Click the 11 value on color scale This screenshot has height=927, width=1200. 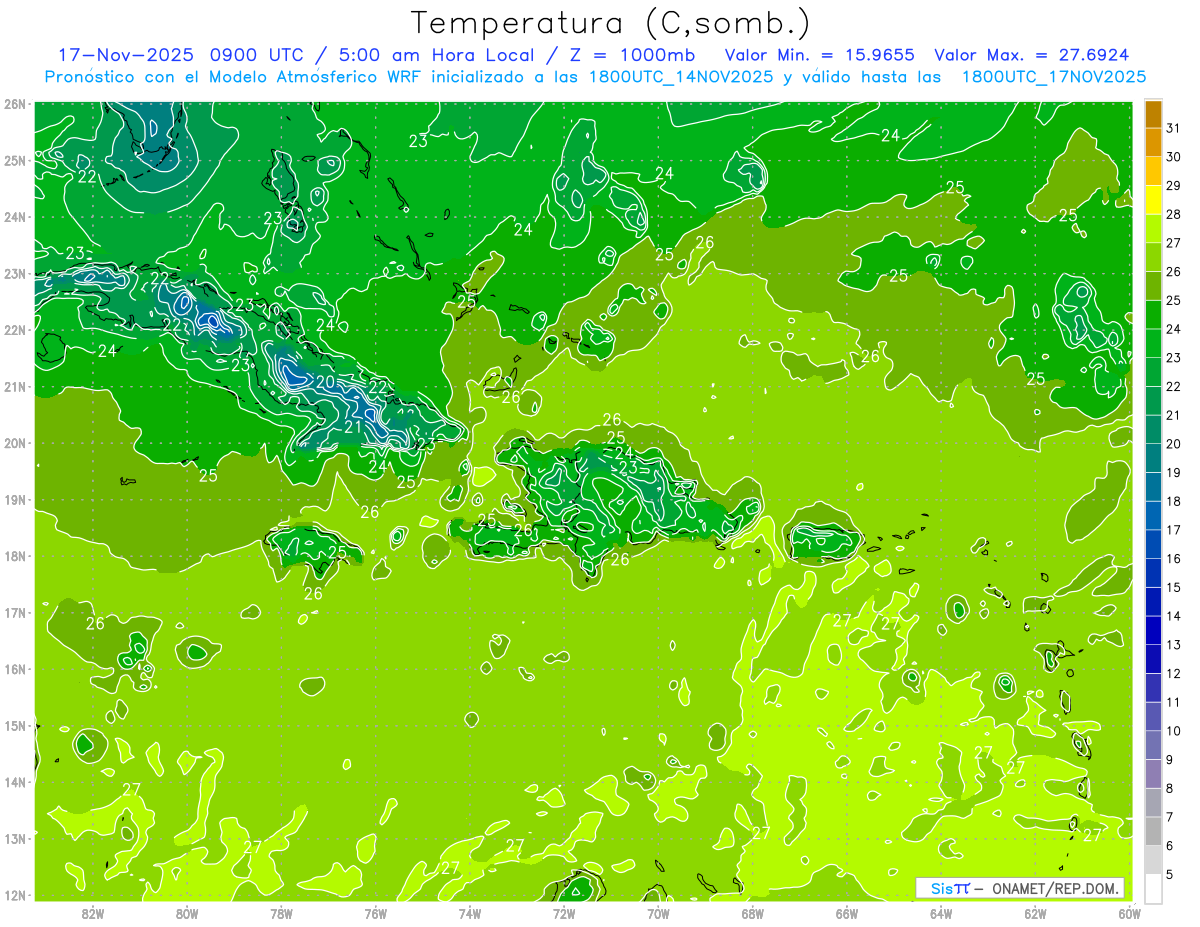tap(1173, 702)
